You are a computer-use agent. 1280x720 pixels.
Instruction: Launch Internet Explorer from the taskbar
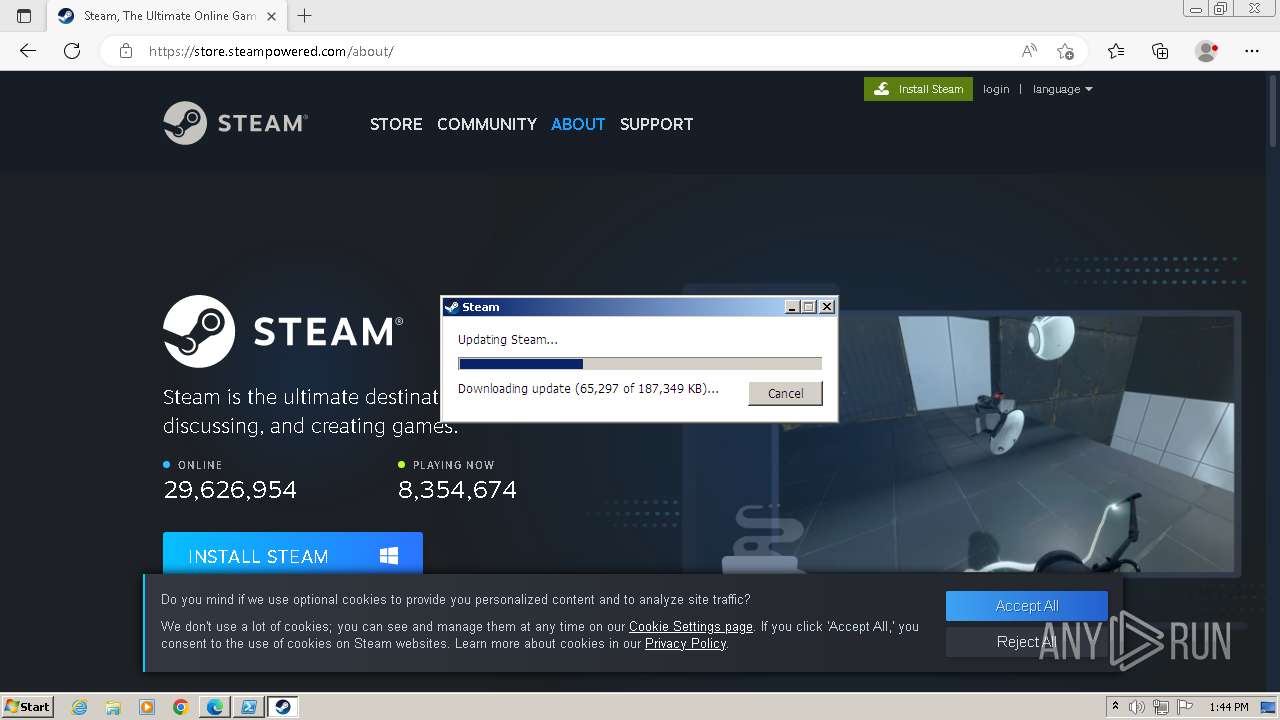tap(79, 707)
